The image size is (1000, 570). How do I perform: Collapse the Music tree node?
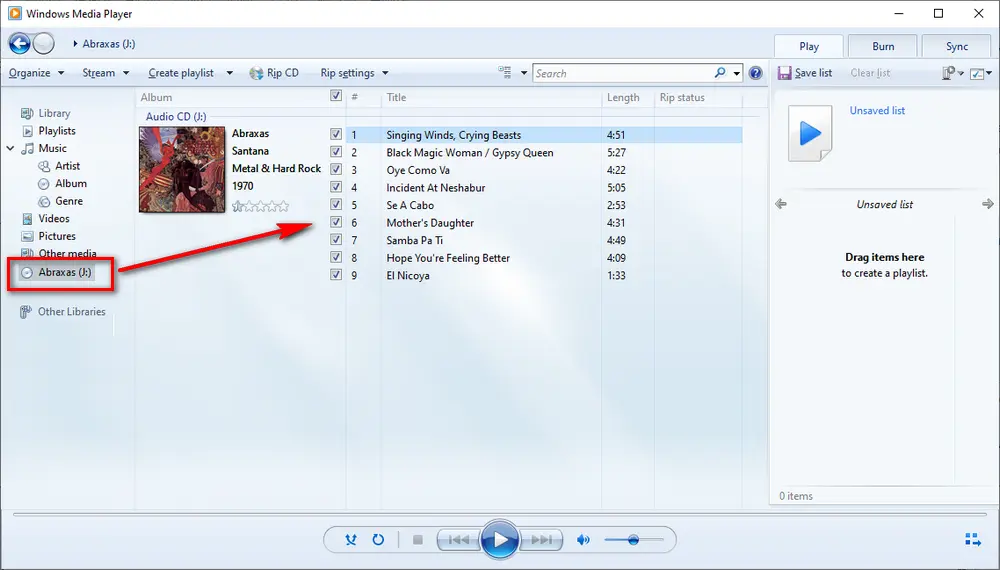(10, 148)
